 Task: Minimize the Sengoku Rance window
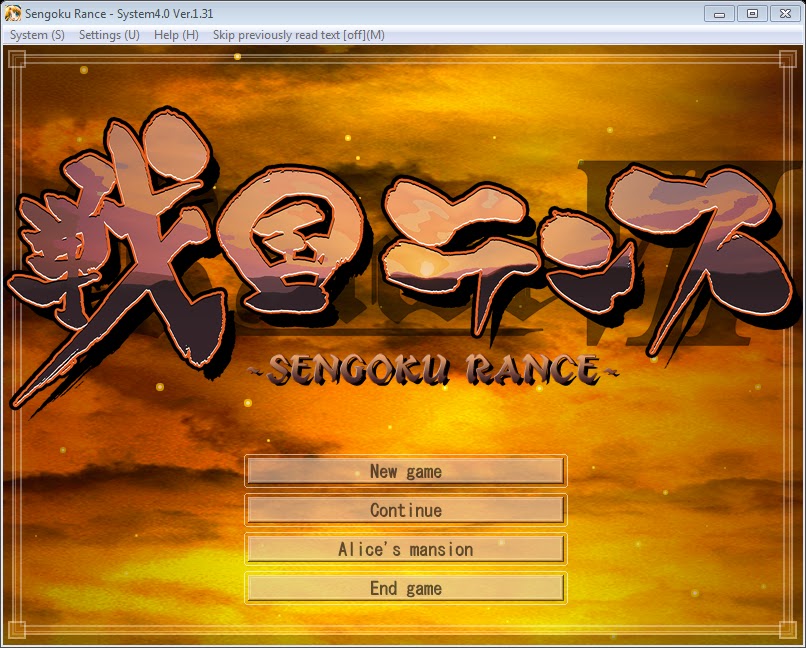pyautogui.click(x=718, y=14)
